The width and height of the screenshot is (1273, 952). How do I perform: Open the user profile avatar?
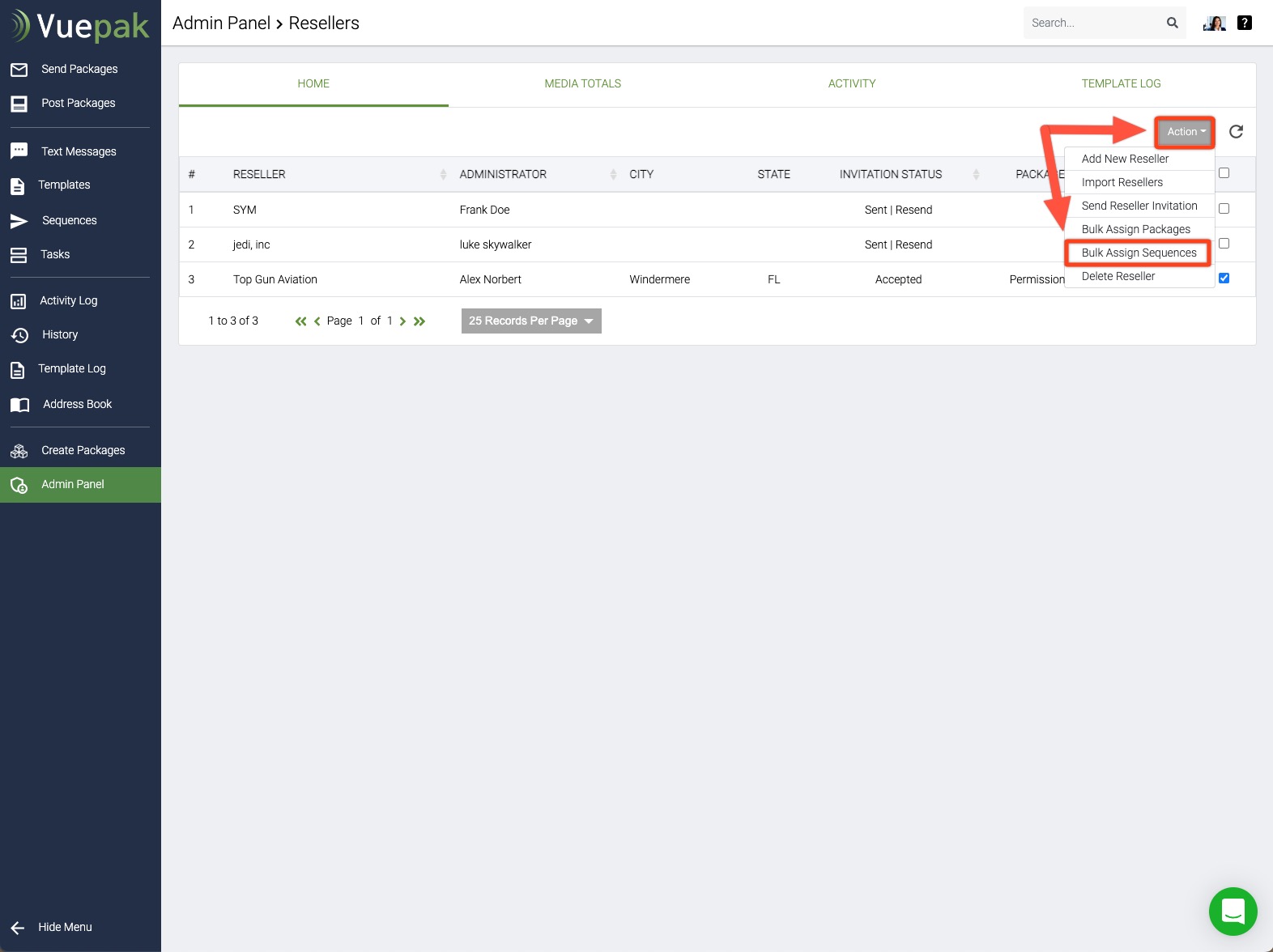[x=1214, y=23]
